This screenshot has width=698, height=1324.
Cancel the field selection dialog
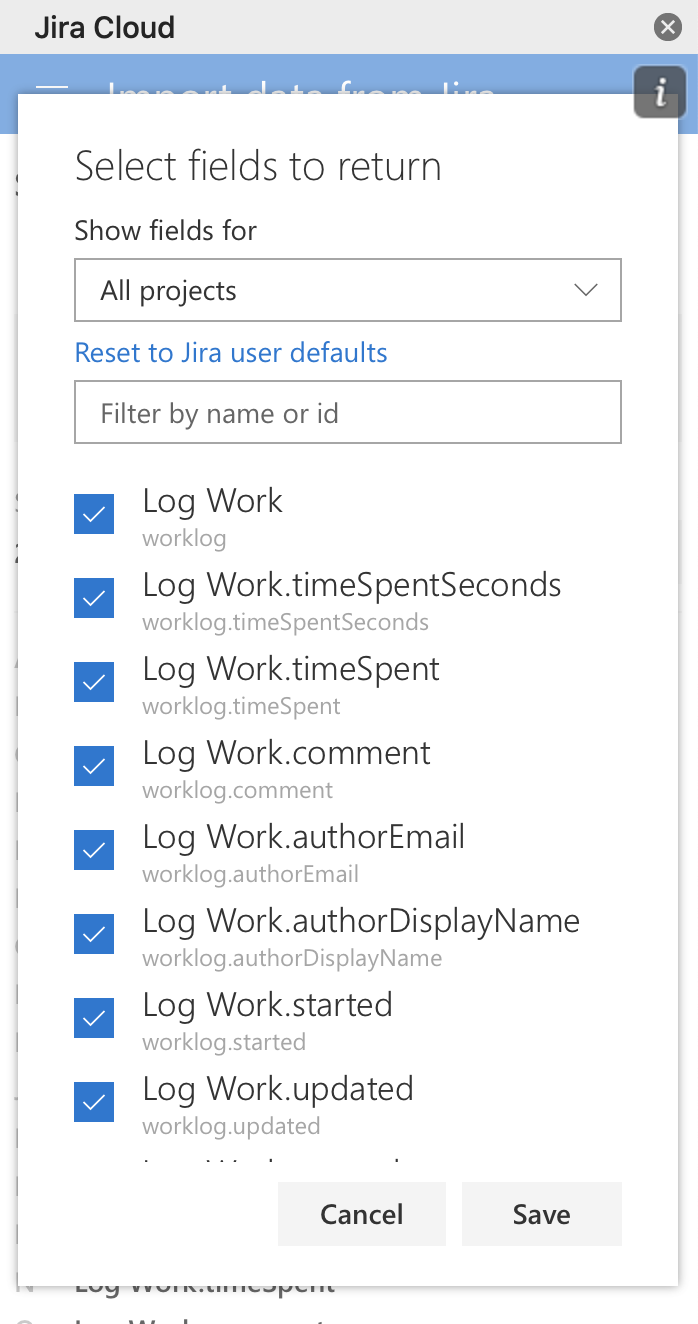pyautogui.click(x=362, y=1214)
